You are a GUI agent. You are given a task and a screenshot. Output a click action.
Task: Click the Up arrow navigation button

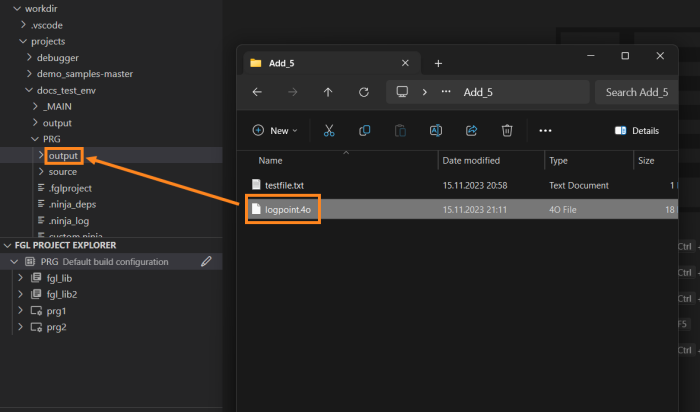[x=328, y=92]
